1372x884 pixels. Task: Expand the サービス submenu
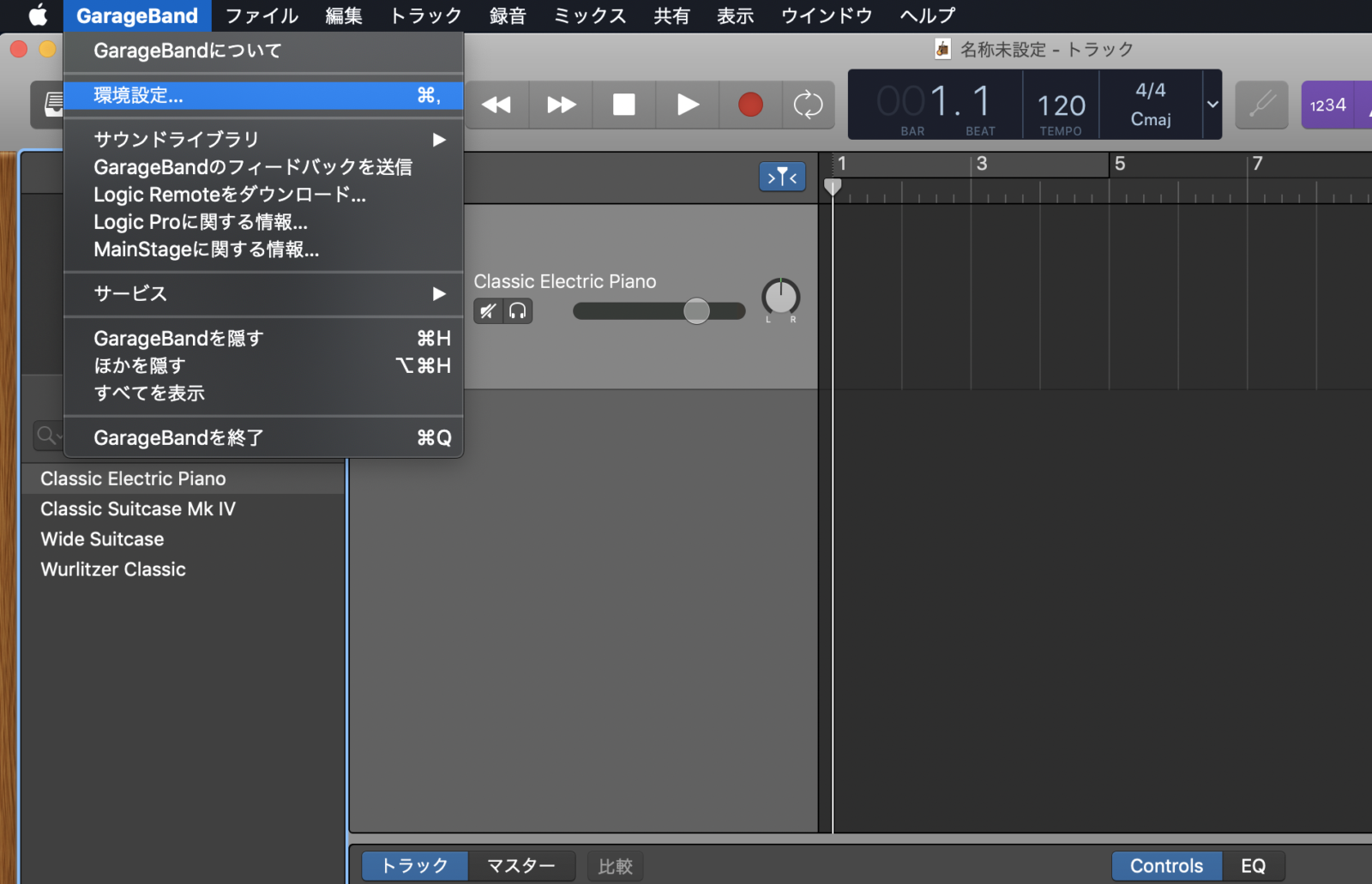coord(264,293)
